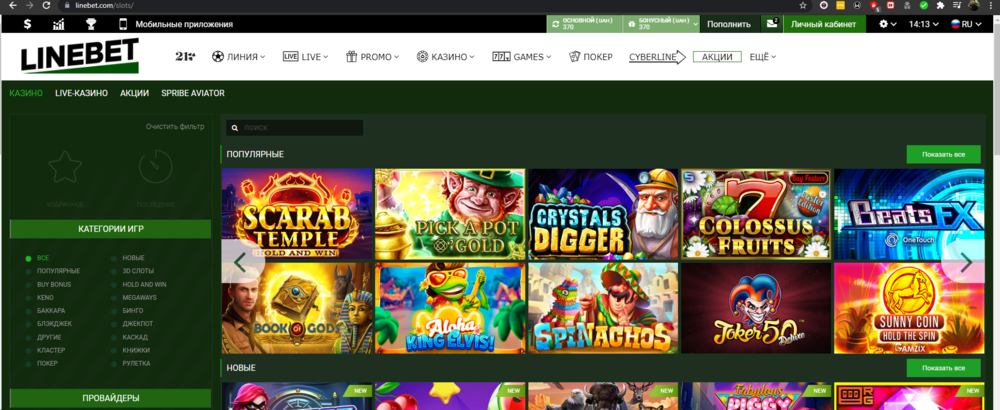
Task: Open the SPRIBE AVIATOR tab
Action: coord(193,93)
